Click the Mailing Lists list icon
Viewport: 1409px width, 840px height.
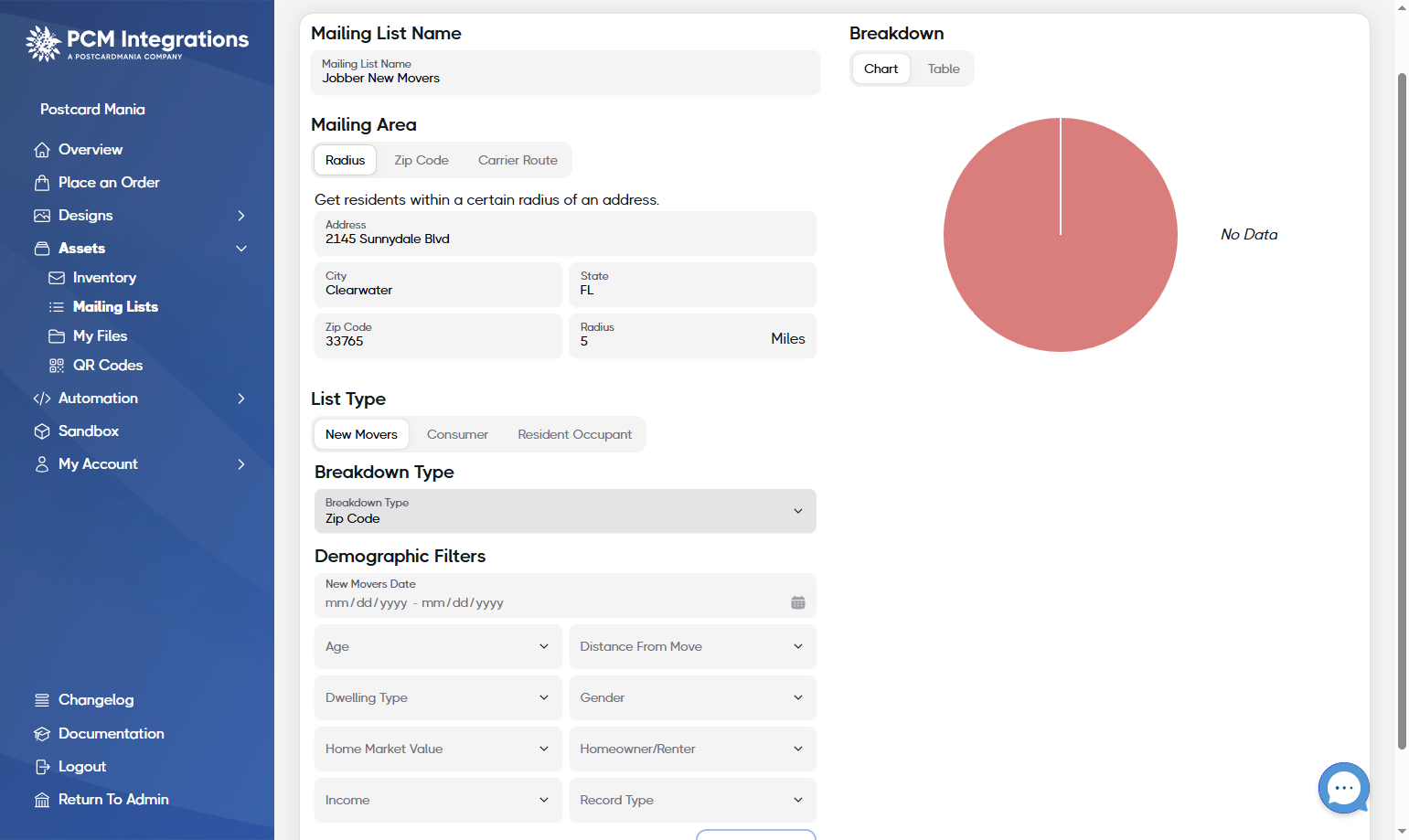click(x=57, y=307)
